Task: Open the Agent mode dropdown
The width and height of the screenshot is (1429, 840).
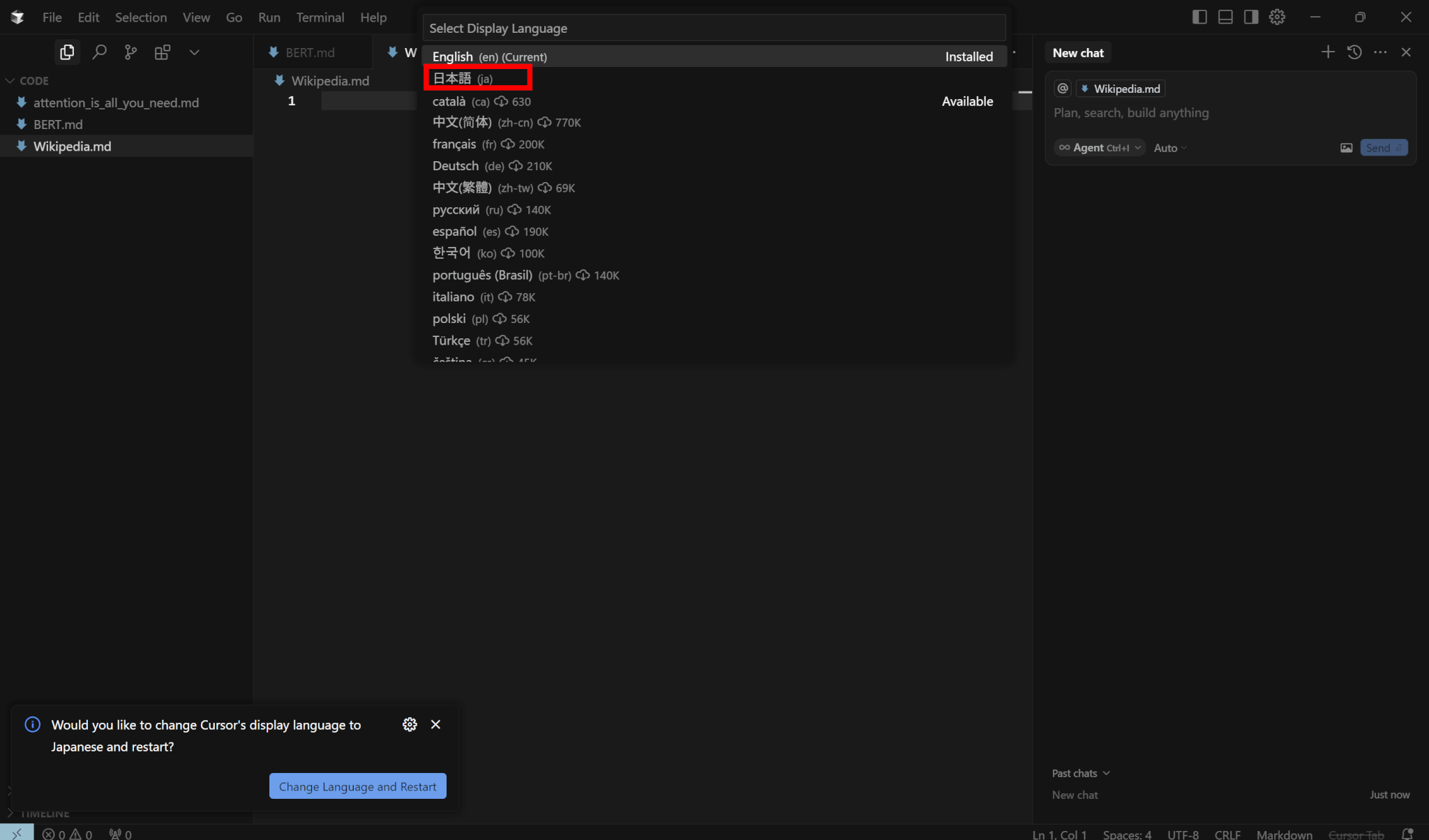Action: click(x=1100, y=148)
